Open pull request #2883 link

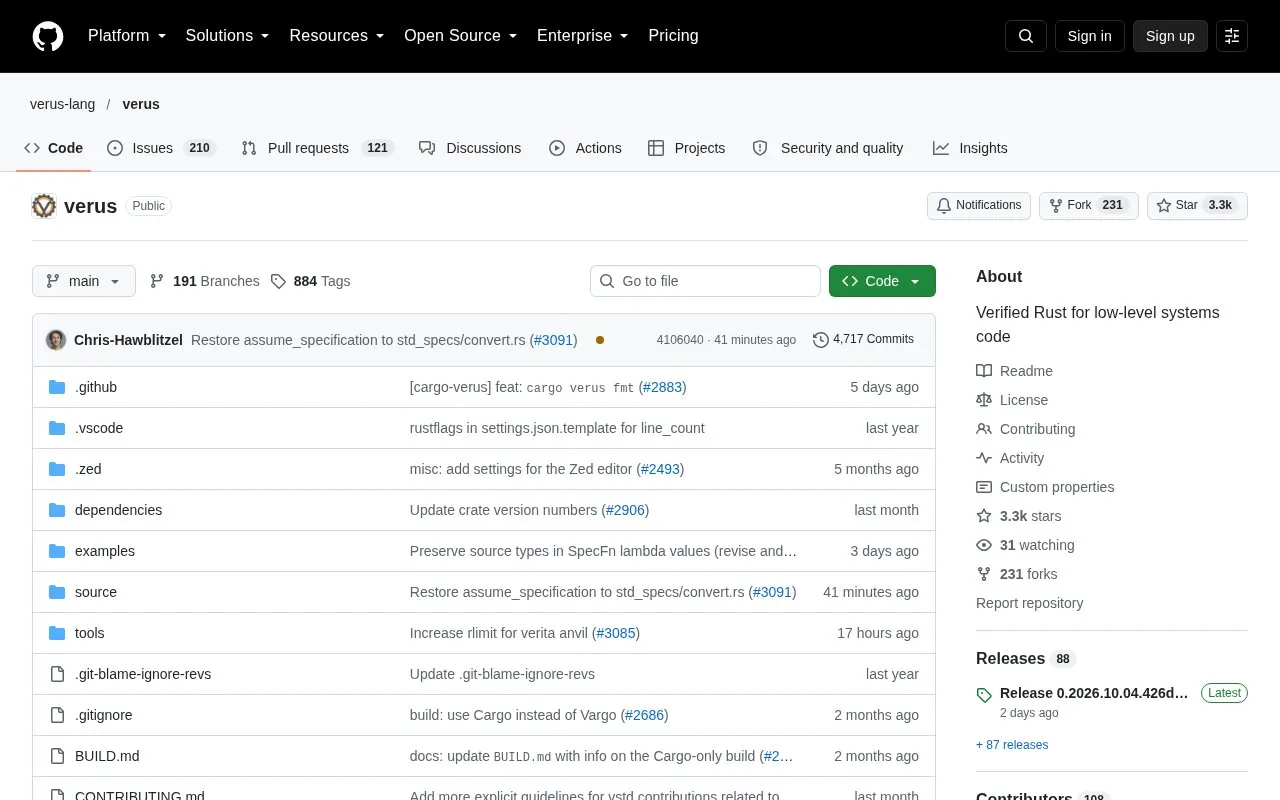662,387
